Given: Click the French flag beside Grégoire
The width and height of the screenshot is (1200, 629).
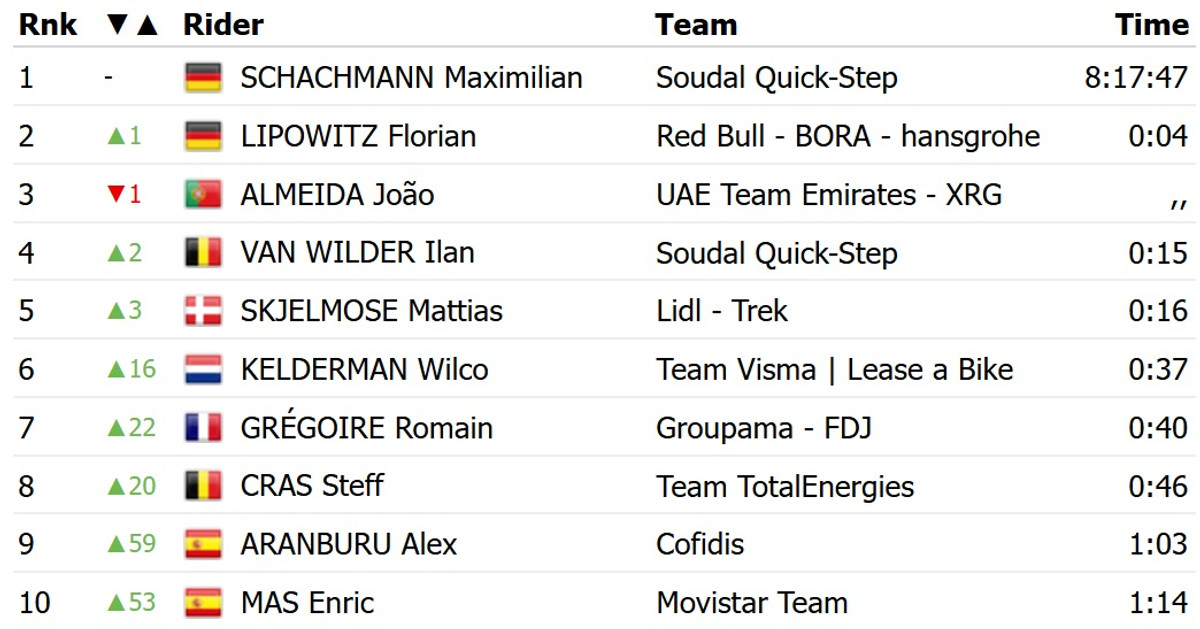Looking at the screenshot, I should click(203, 428).
